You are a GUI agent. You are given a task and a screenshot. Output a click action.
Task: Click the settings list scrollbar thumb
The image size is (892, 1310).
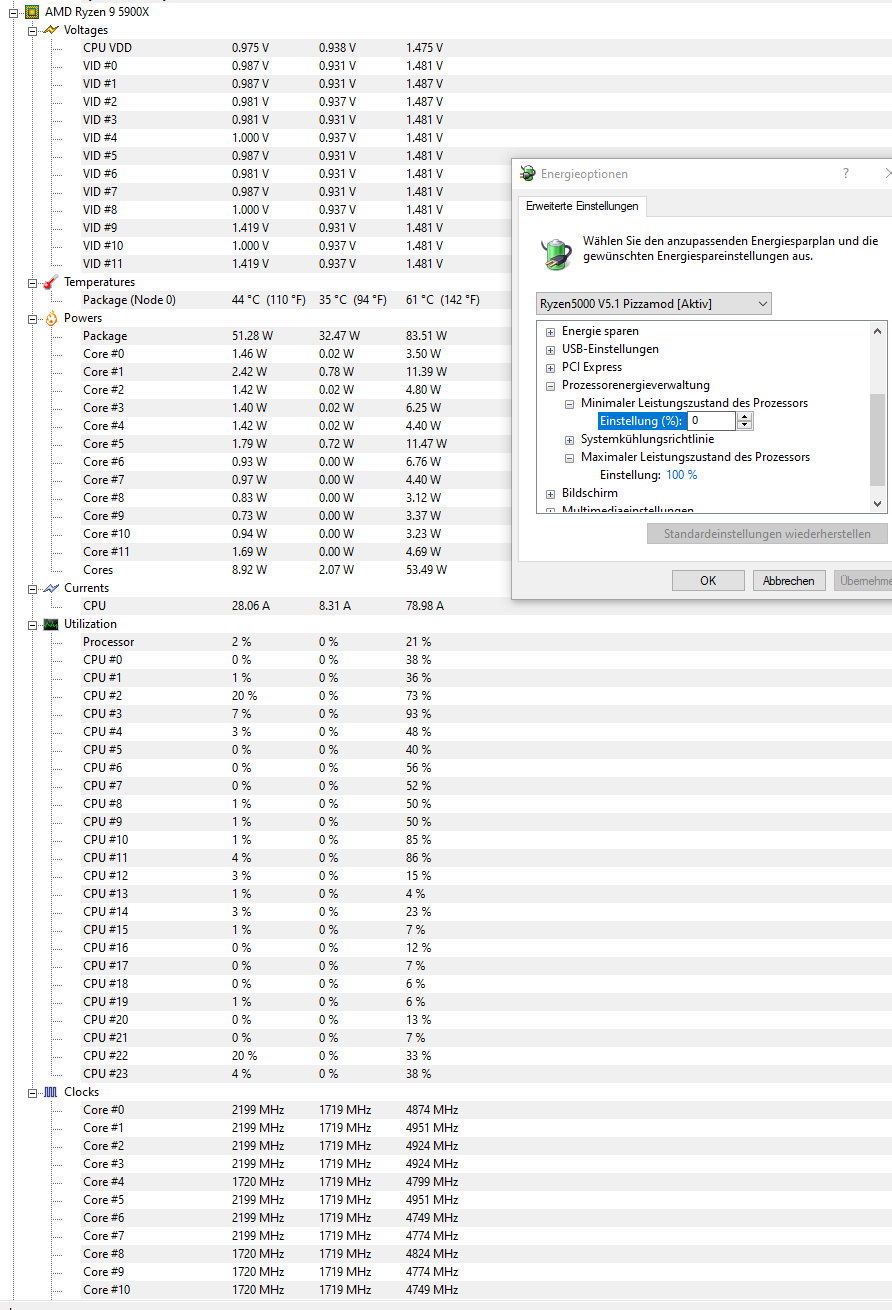(878, 440)
